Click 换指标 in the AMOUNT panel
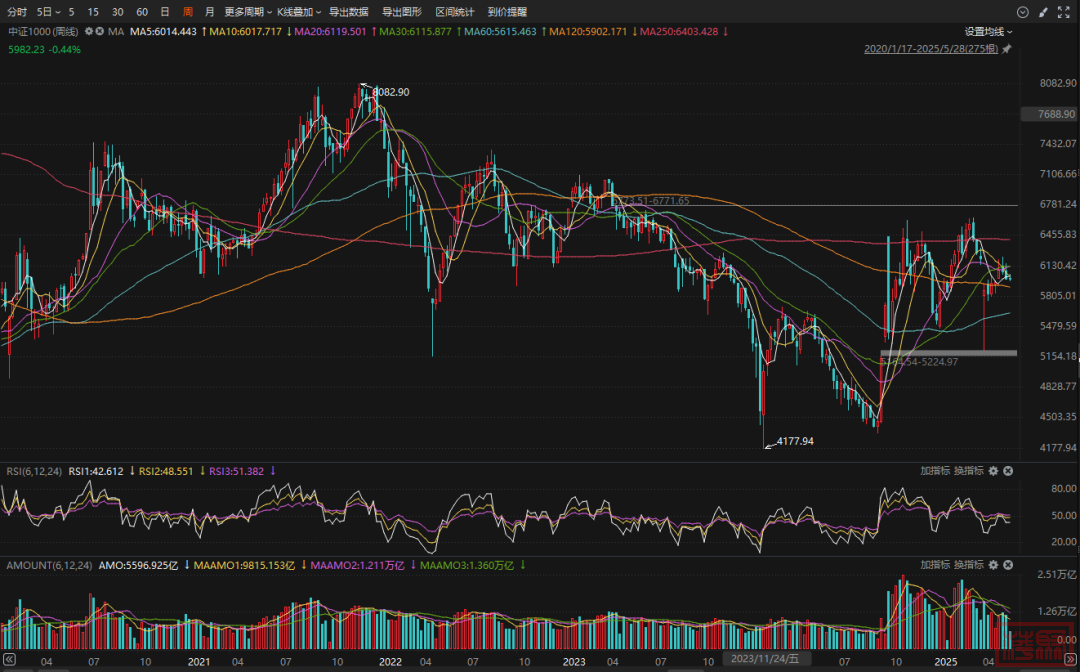 (969, 565)
